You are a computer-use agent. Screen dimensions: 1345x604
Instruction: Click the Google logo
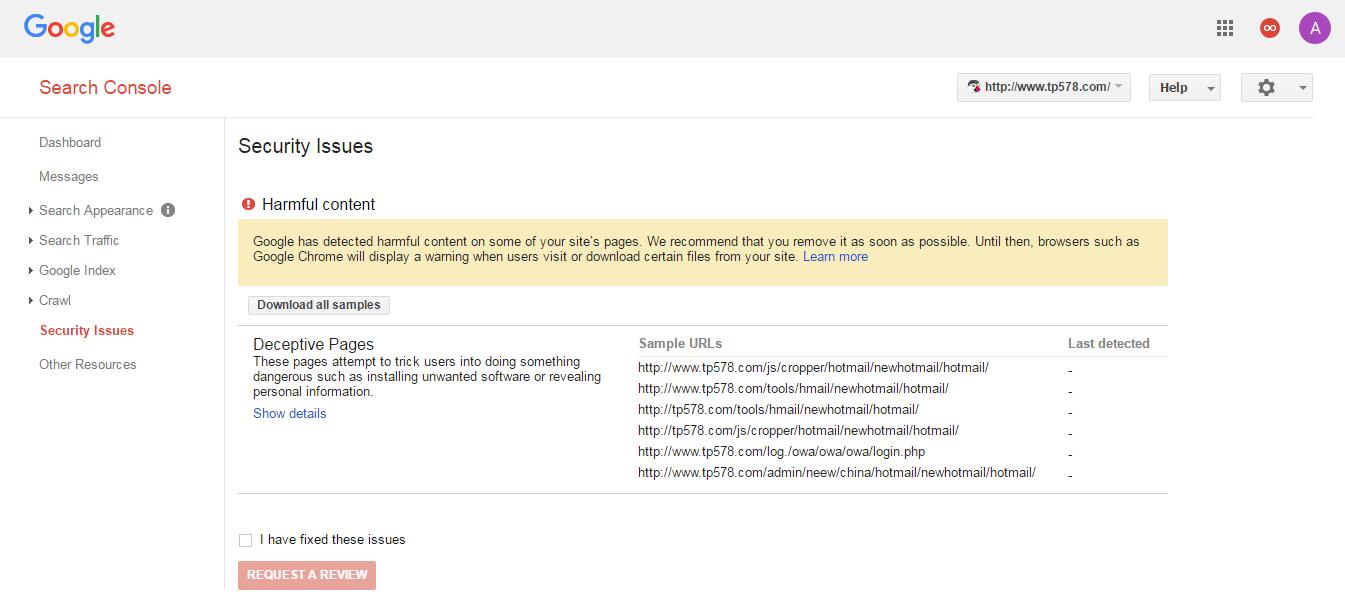pyautogui.click(x=69, y=28)
